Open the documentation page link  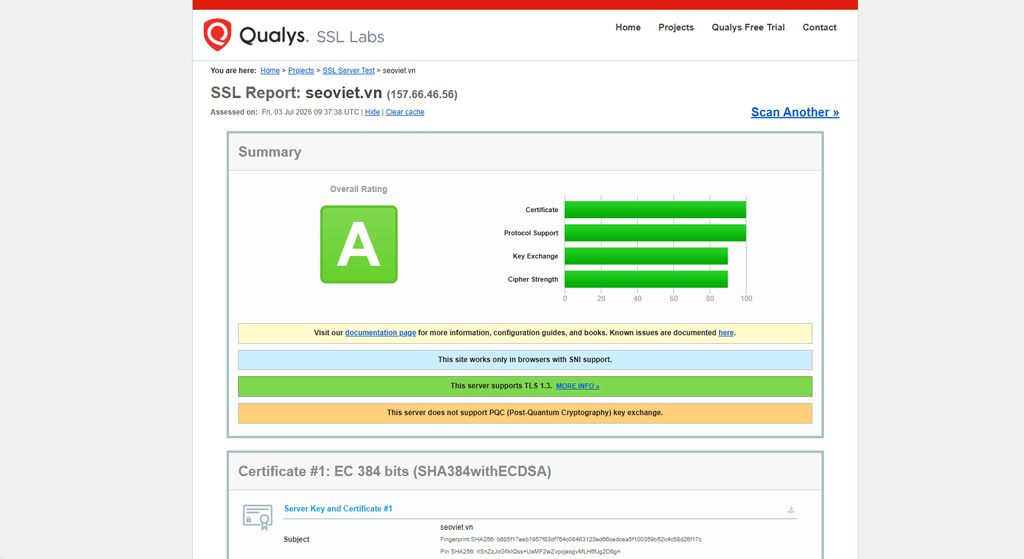pos(380,333)
